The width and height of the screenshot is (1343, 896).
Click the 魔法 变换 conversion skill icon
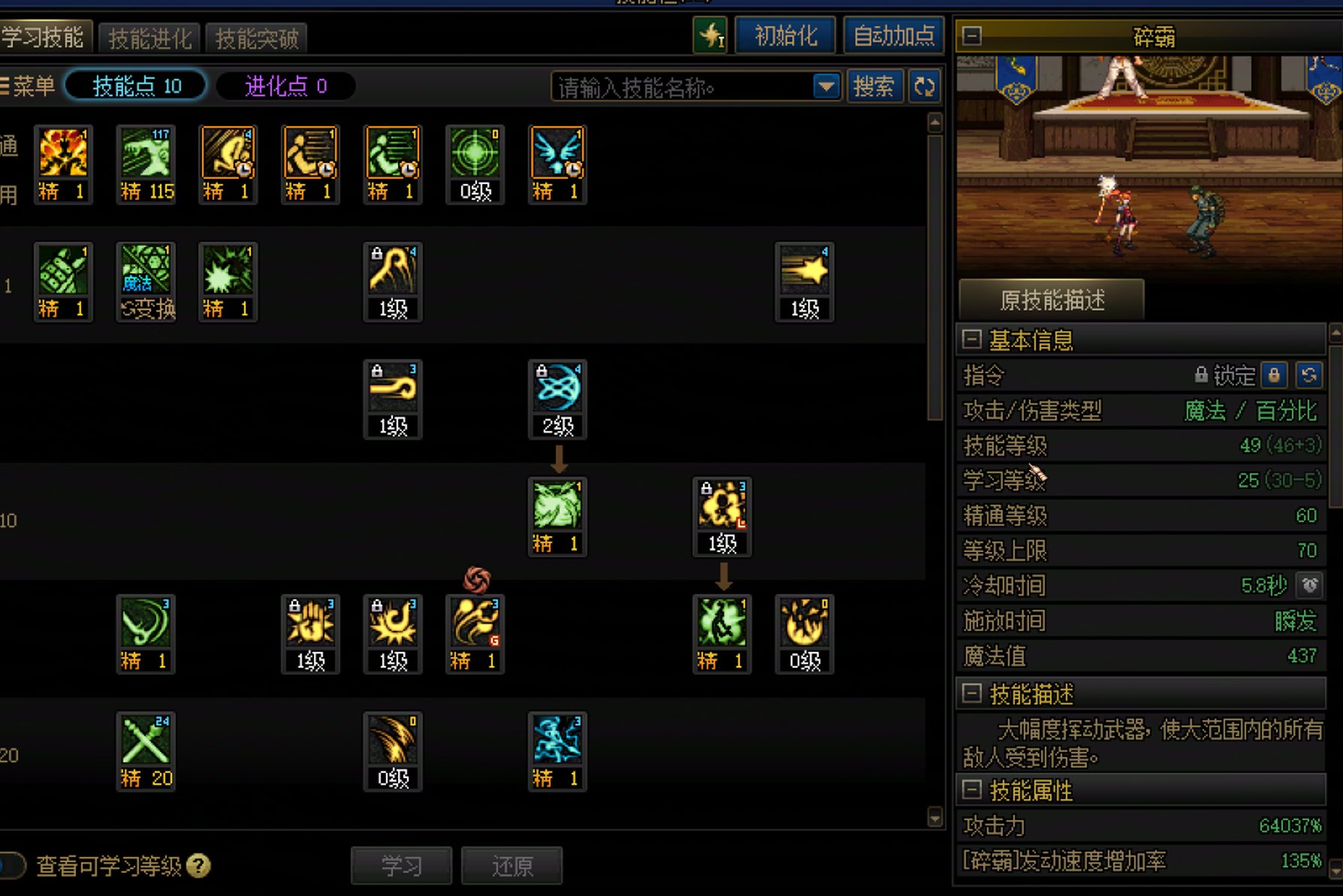(146, 282)
